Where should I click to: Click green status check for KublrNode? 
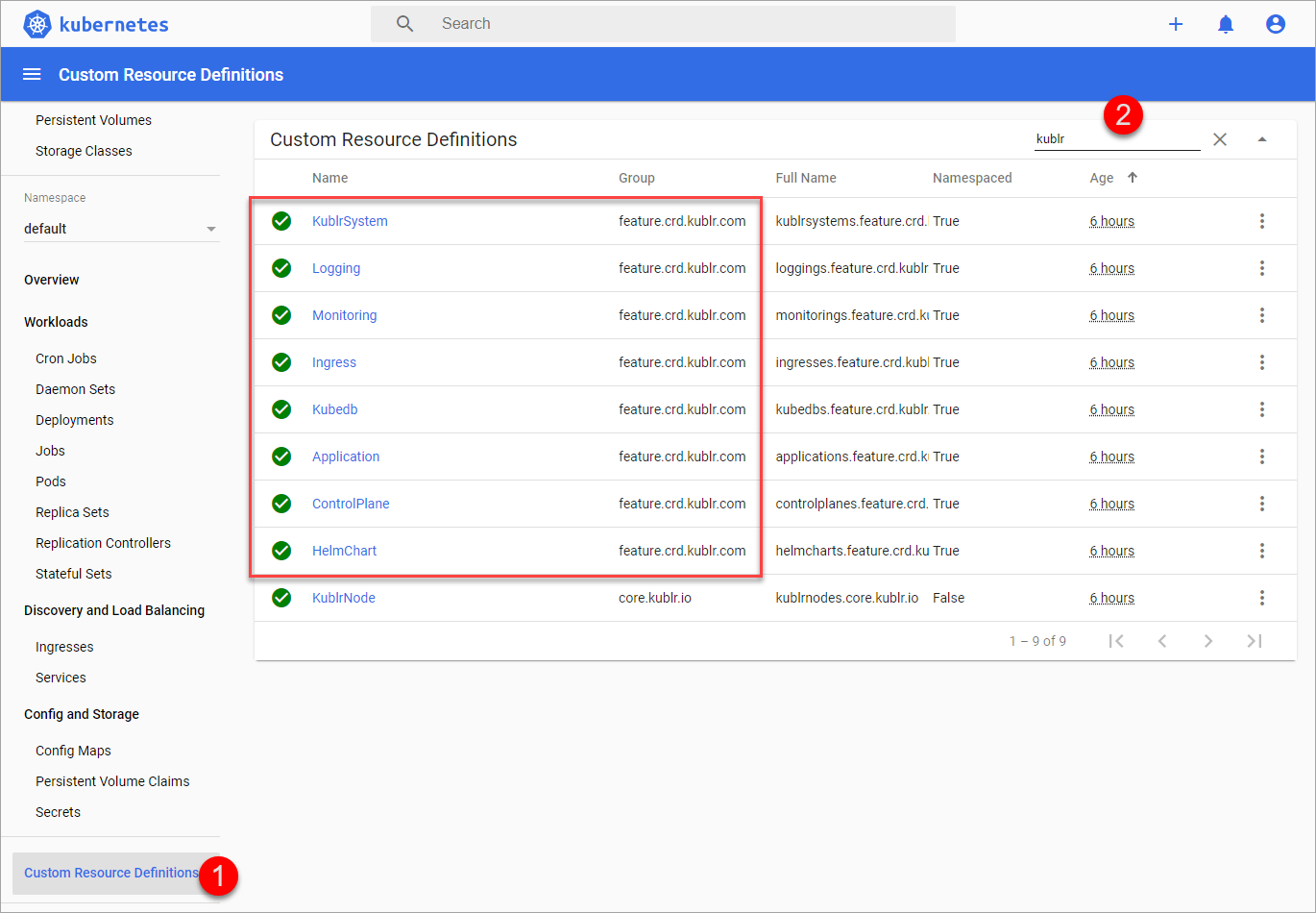pos(281,598)
